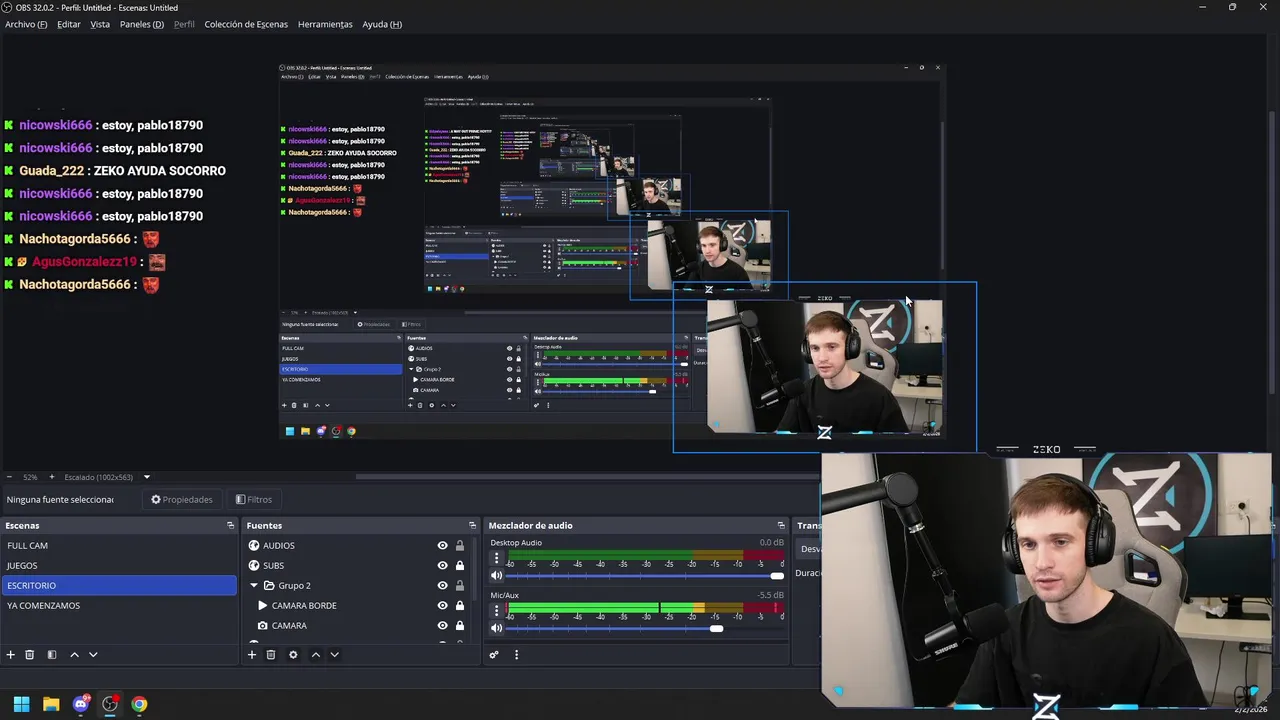Mute the Mic/Aux speaker icon
1280x720 pixels.
497,628
